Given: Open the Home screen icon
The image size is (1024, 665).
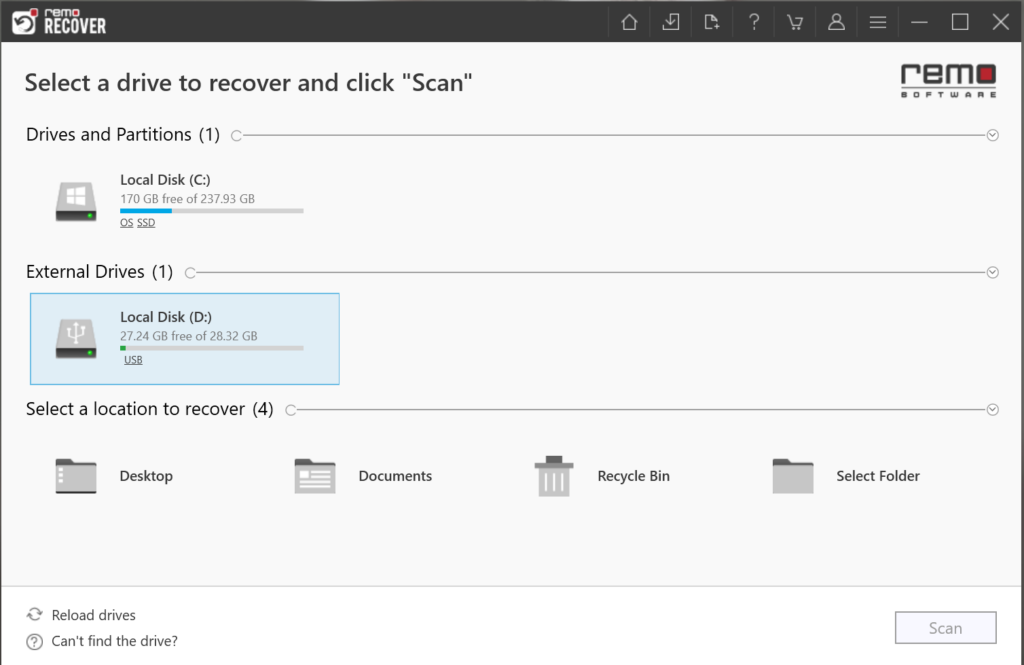Looking at the screenshot, I should pos(628,21).
